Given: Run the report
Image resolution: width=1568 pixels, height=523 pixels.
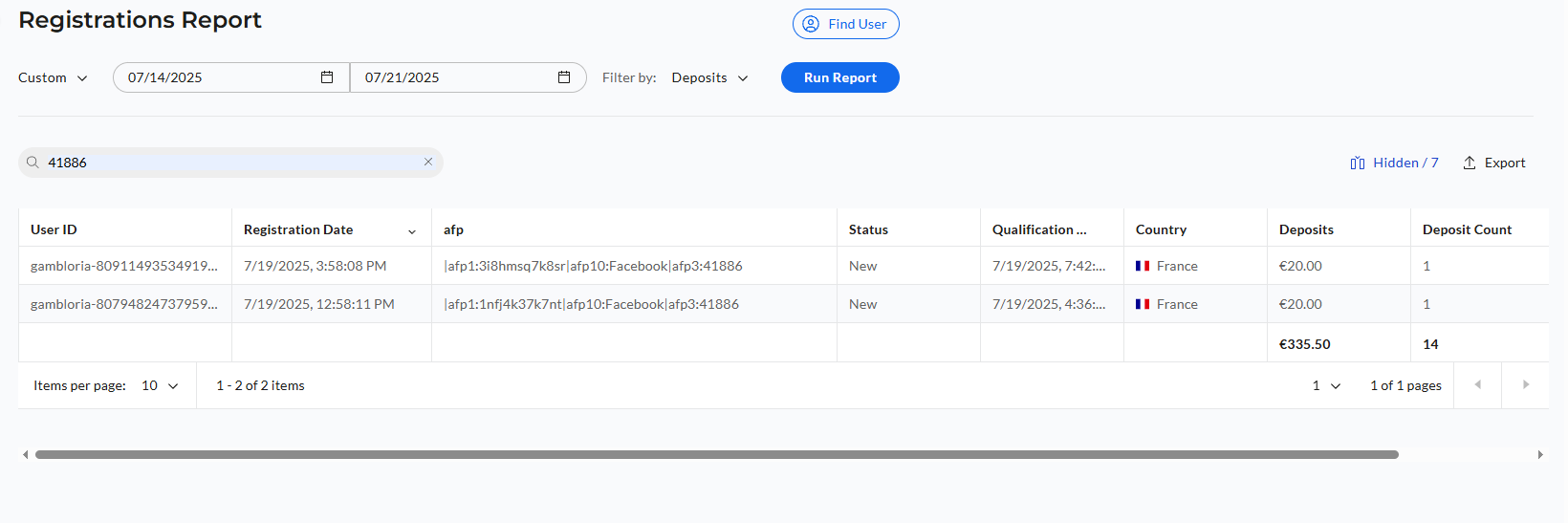Looking at the screenshot, I should 839,77.
